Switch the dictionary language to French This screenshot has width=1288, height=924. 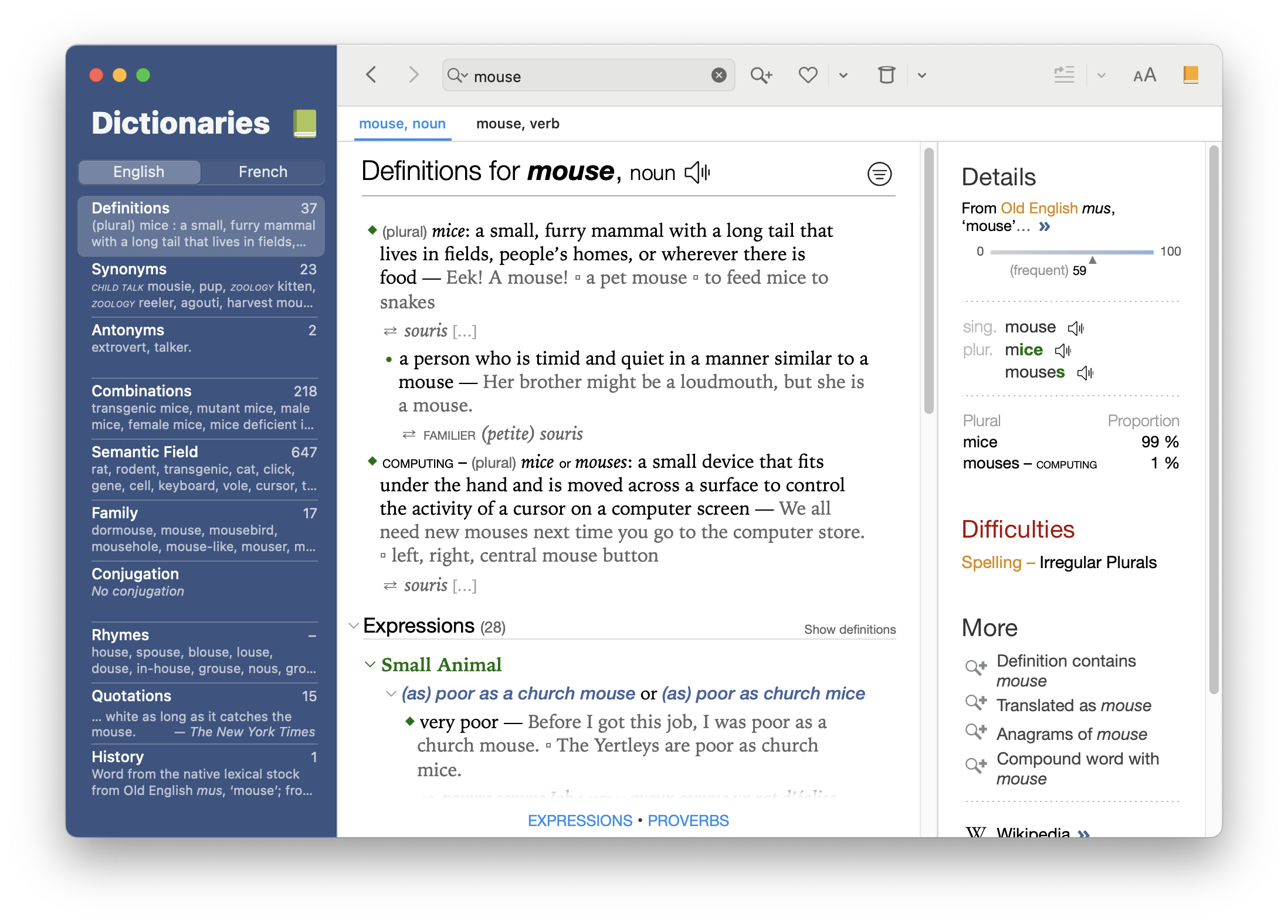click(x=263, y=172)
